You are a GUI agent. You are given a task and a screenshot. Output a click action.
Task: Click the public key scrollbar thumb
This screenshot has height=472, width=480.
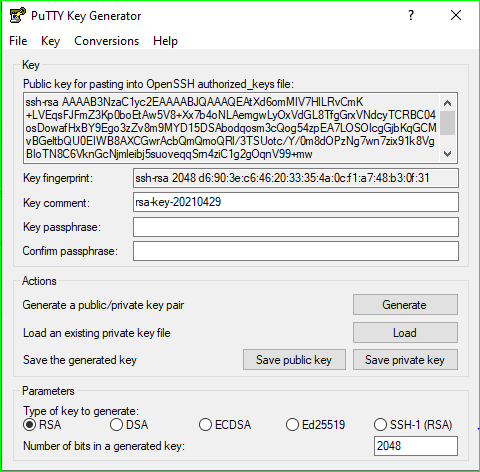pyautogui.click(x=447, y=123)
